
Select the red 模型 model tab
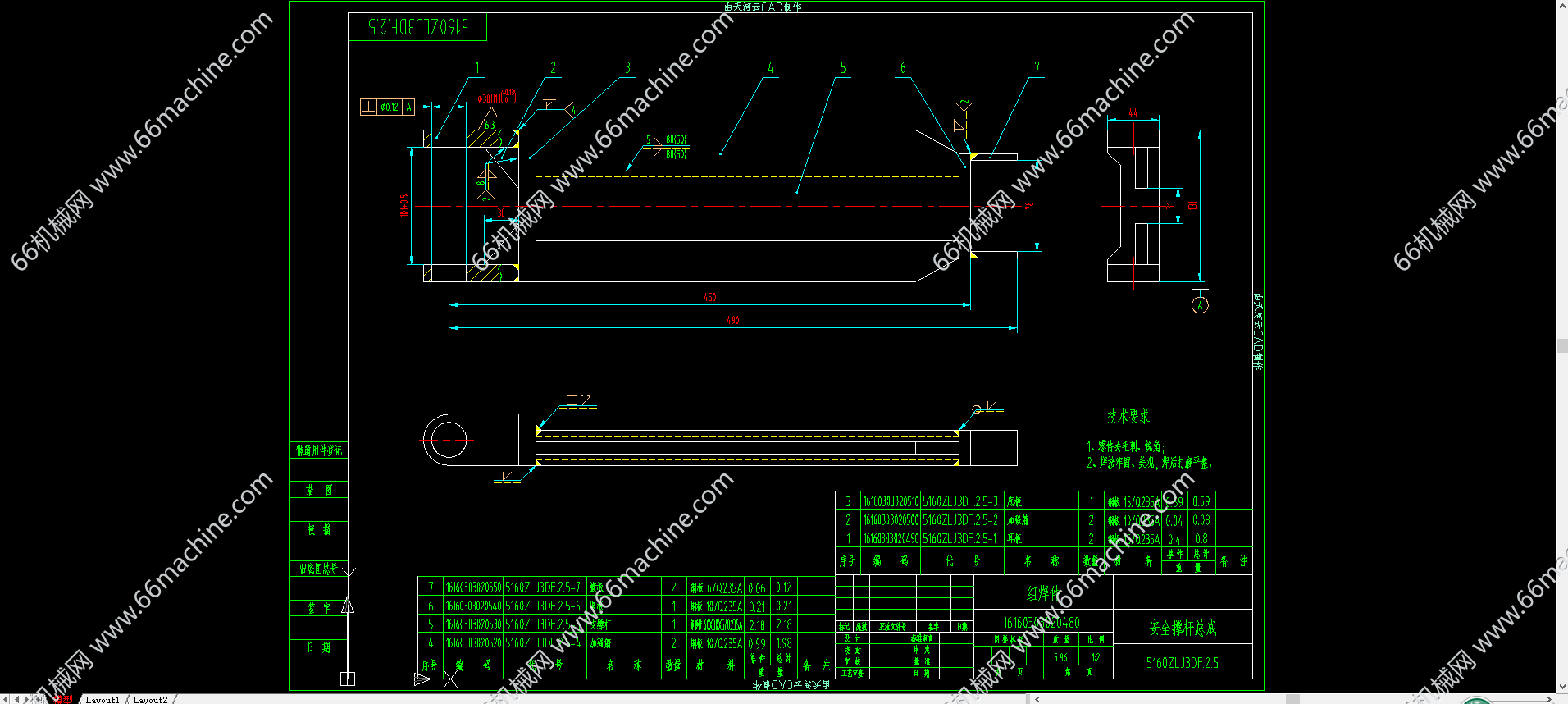pos(63,700)
